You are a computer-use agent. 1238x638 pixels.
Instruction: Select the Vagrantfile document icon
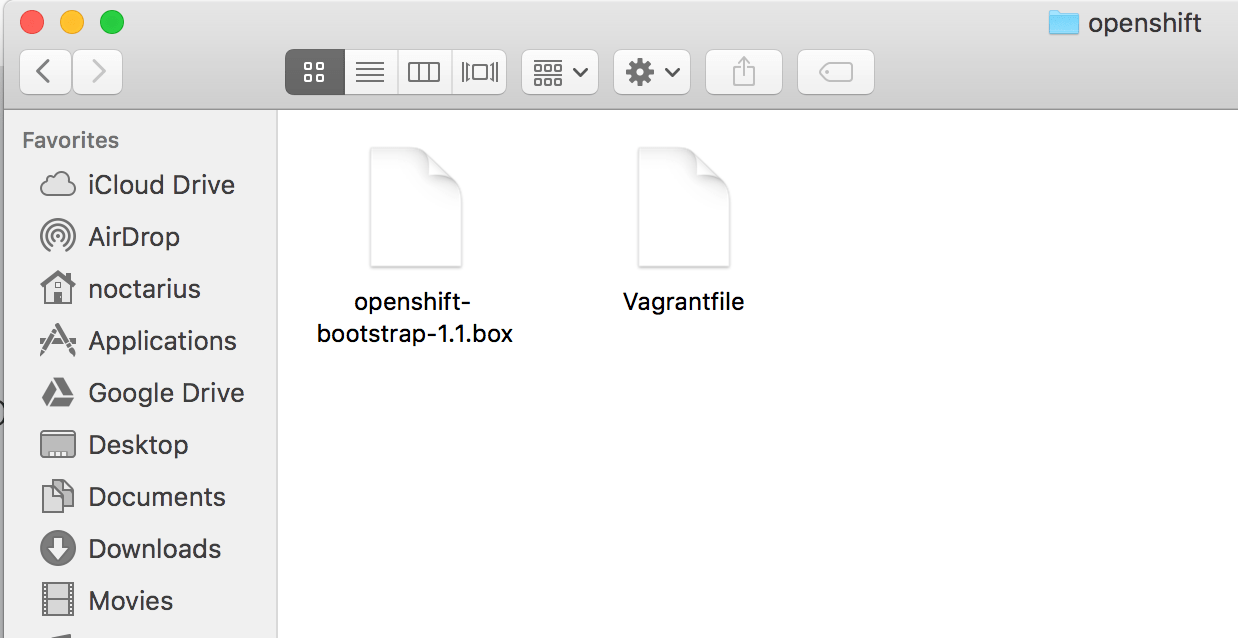684,207
